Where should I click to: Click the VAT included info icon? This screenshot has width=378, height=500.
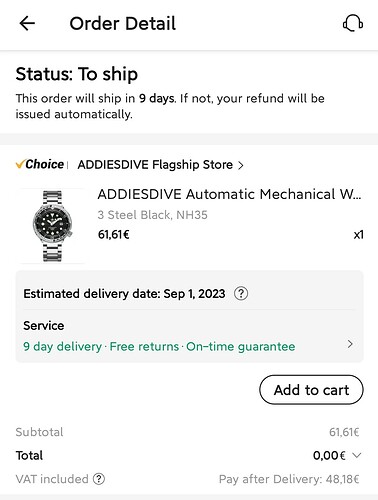[x=99, y=479]
